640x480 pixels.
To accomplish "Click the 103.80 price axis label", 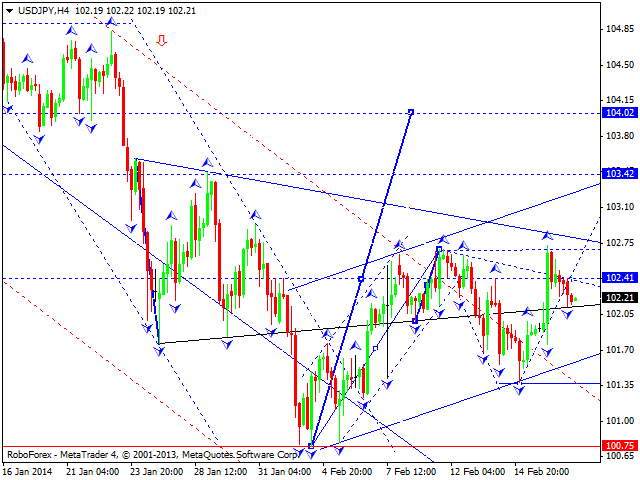I will (x=620, y=136).
